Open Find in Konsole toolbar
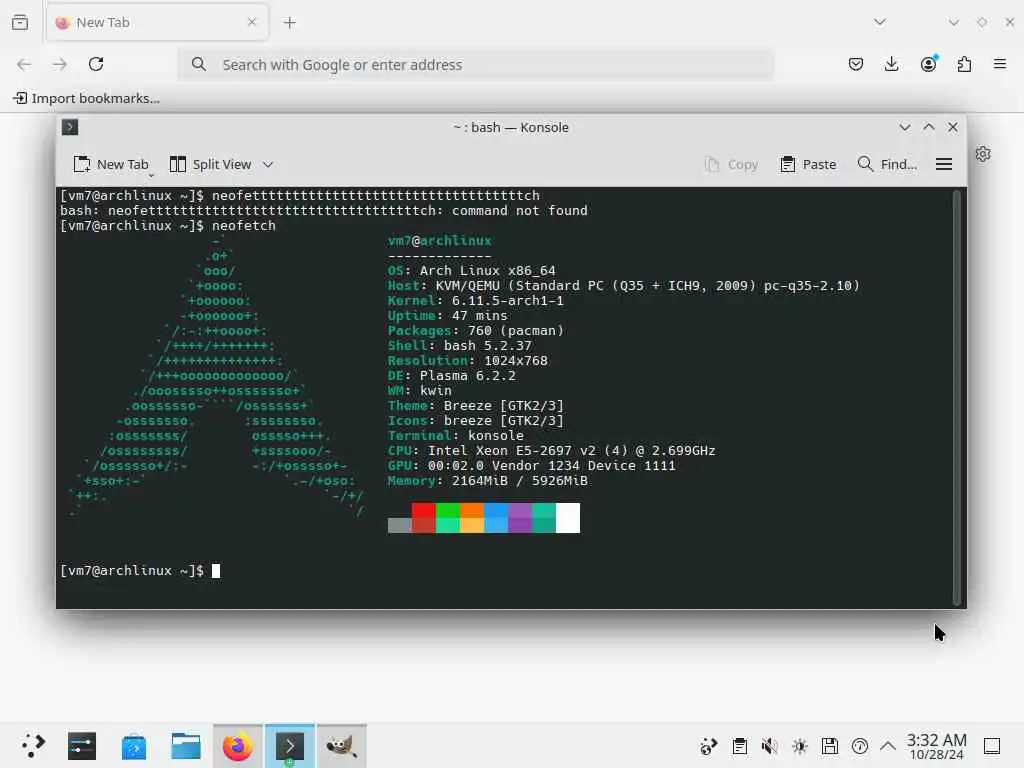Image resolution: width=1024 pixels, height=768 pixels. coord(887,165)
